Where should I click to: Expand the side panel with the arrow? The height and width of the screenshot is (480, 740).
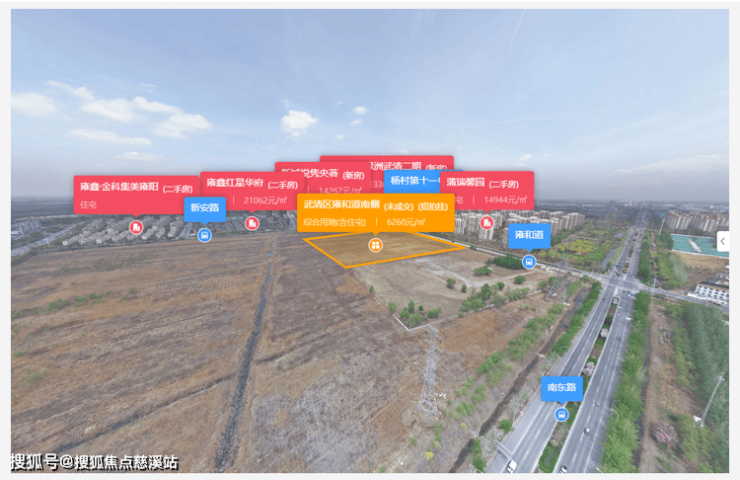point(723,242)
